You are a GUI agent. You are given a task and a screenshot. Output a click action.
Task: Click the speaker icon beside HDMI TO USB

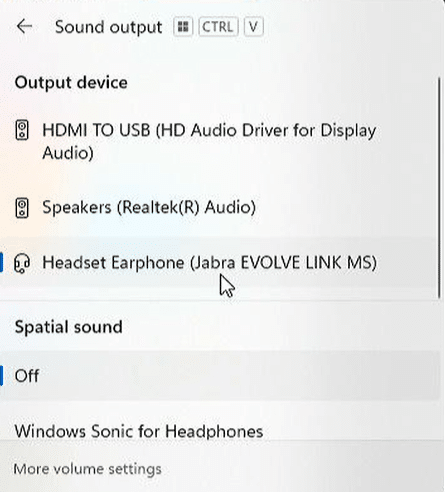pyautogui.click(x=22, y=130)
